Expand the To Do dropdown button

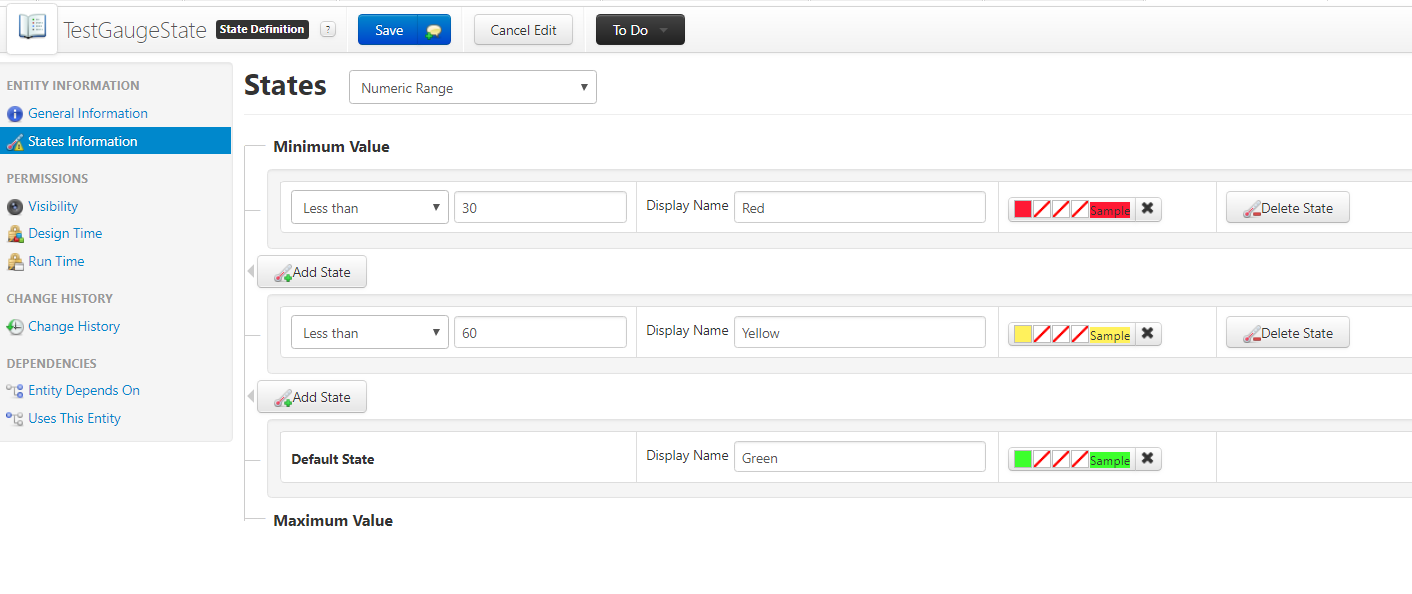[640, 30]
